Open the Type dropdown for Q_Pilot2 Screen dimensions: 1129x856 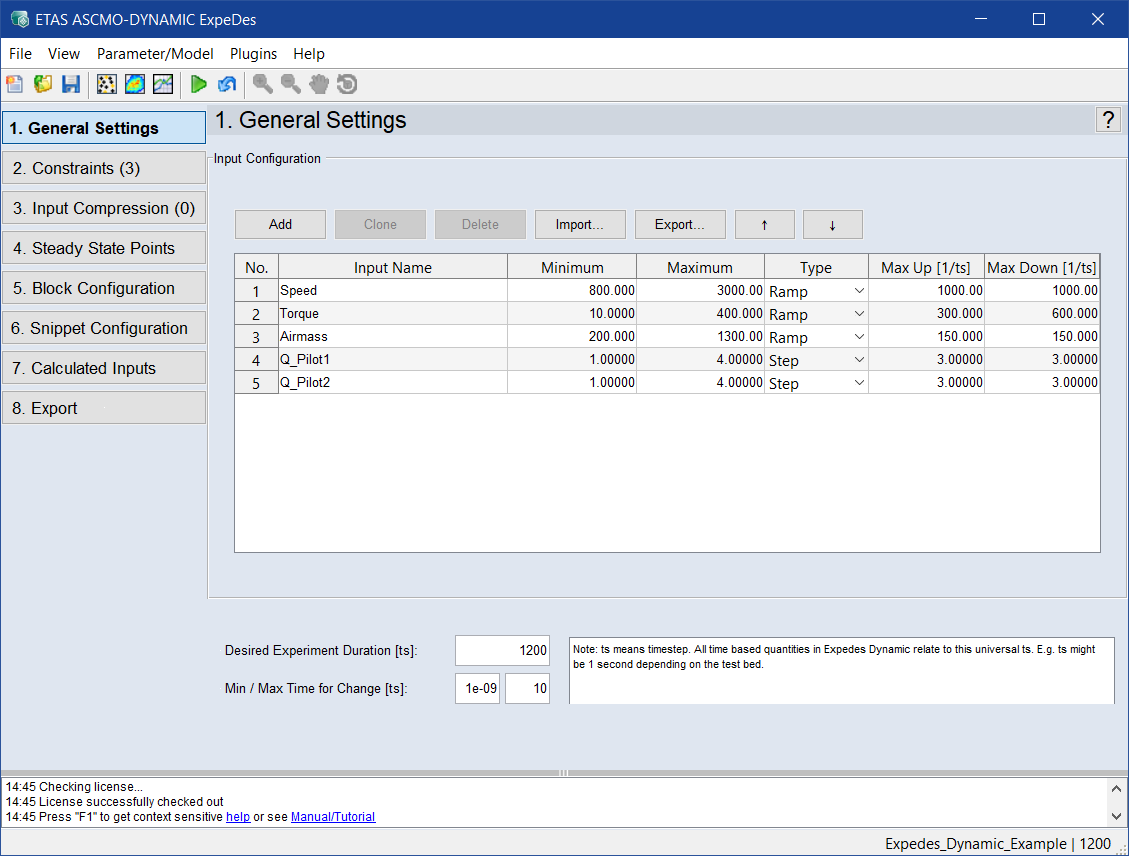pos(858,383)
